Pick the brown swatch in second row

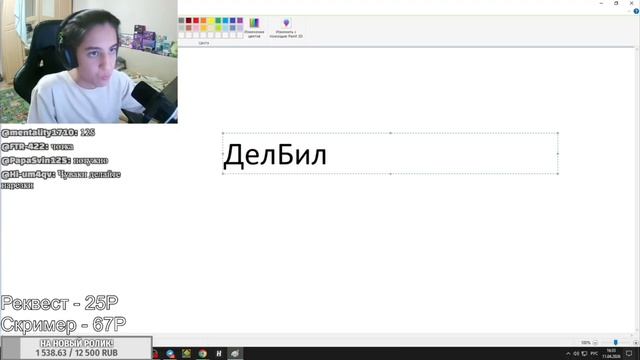pyautogui.click(x=189, y=28)
